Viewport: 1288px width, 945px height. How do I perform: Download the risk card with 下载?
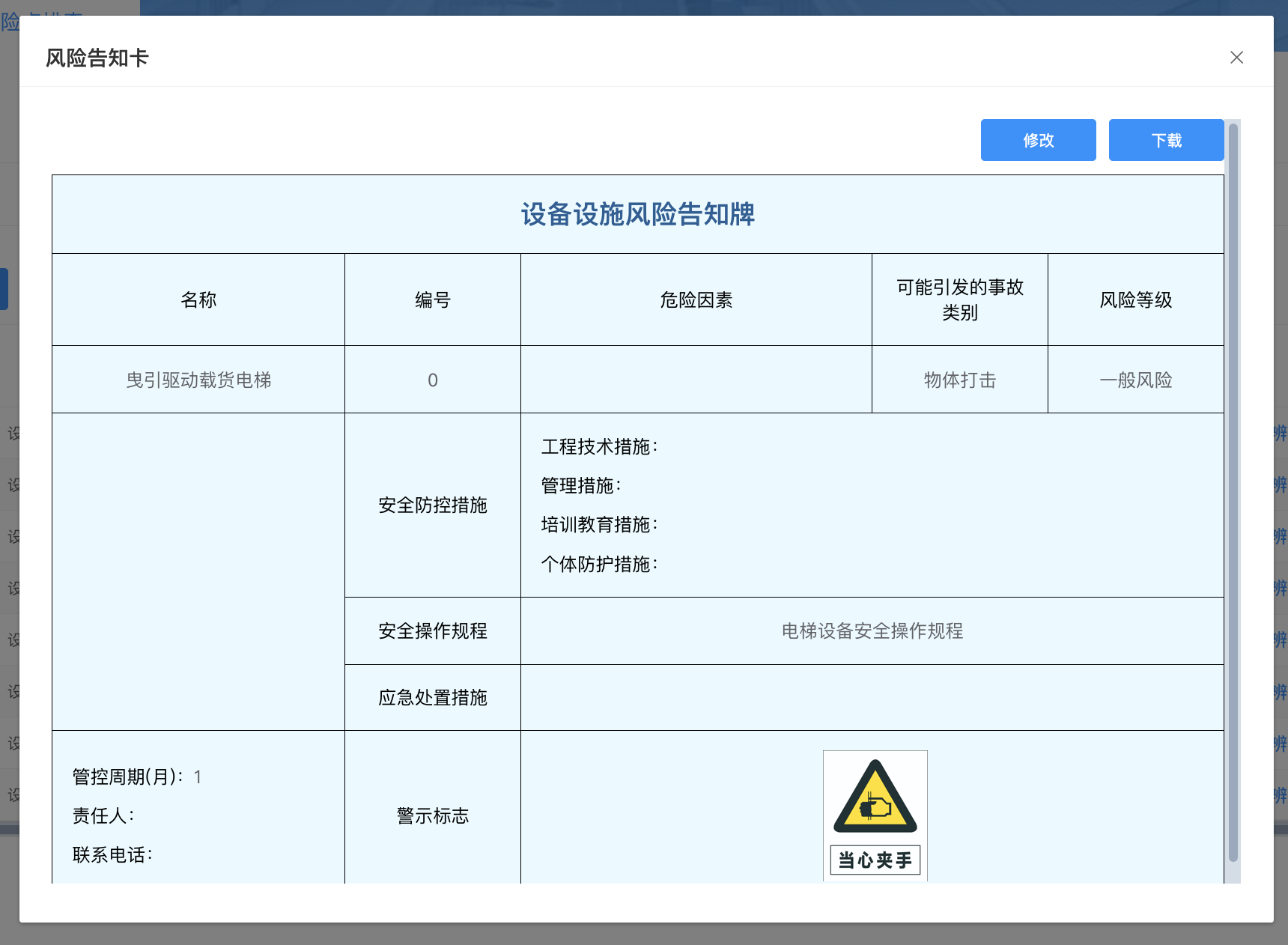[x=1166, y=140]
